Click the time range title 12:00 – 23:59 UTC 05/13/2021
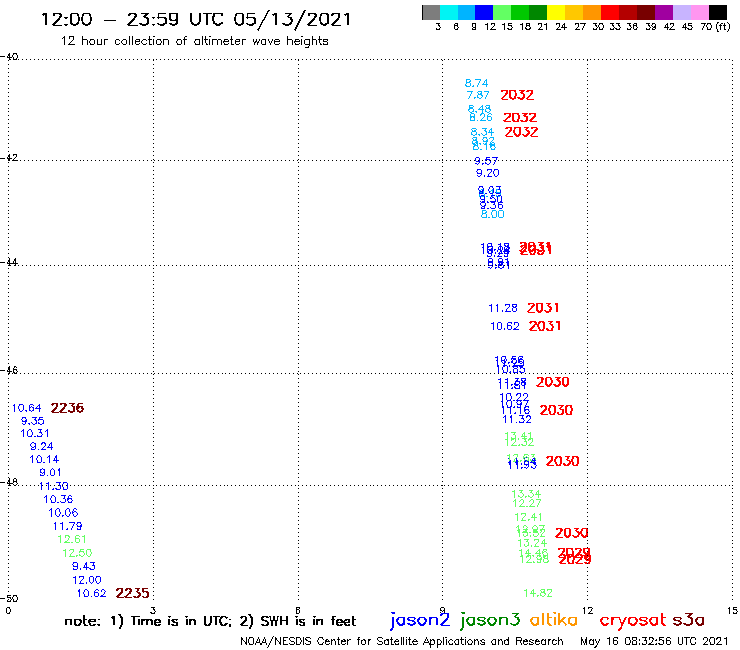Viewport: 740px width, 650px height. [196, 19]
